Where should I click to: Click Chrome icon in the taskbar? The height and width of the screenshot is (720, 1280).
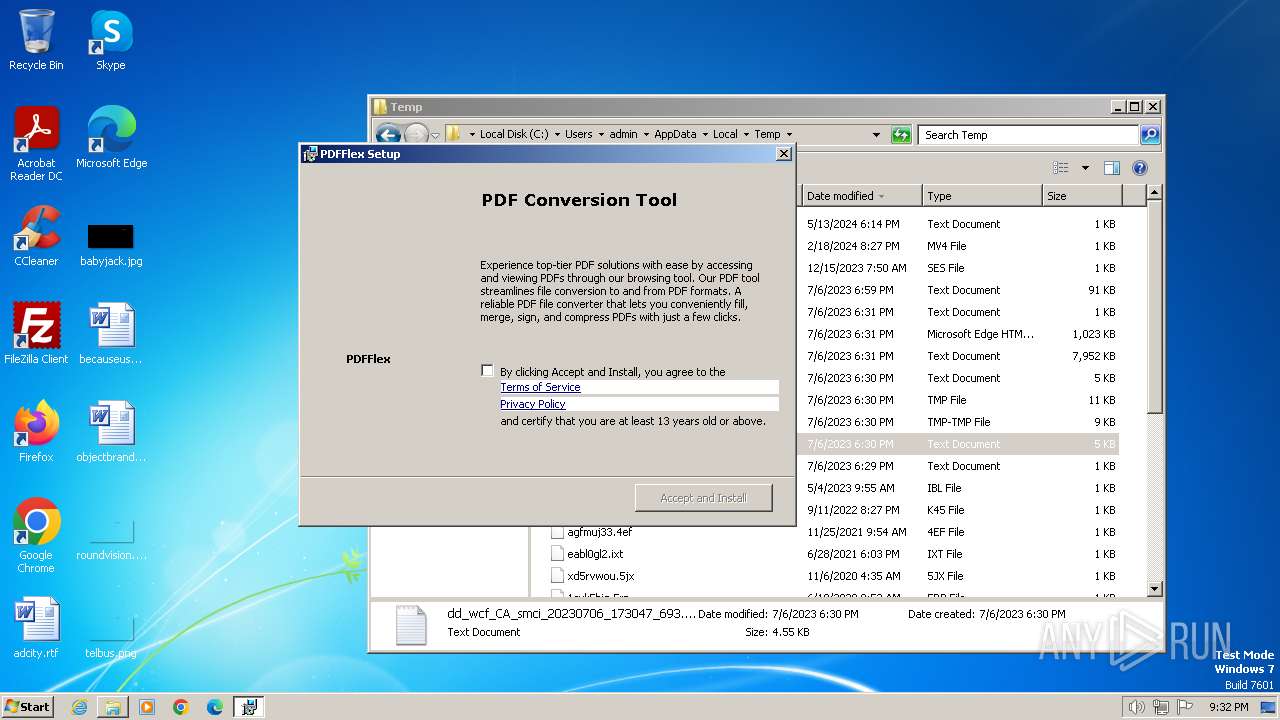(x=181, y=707)
